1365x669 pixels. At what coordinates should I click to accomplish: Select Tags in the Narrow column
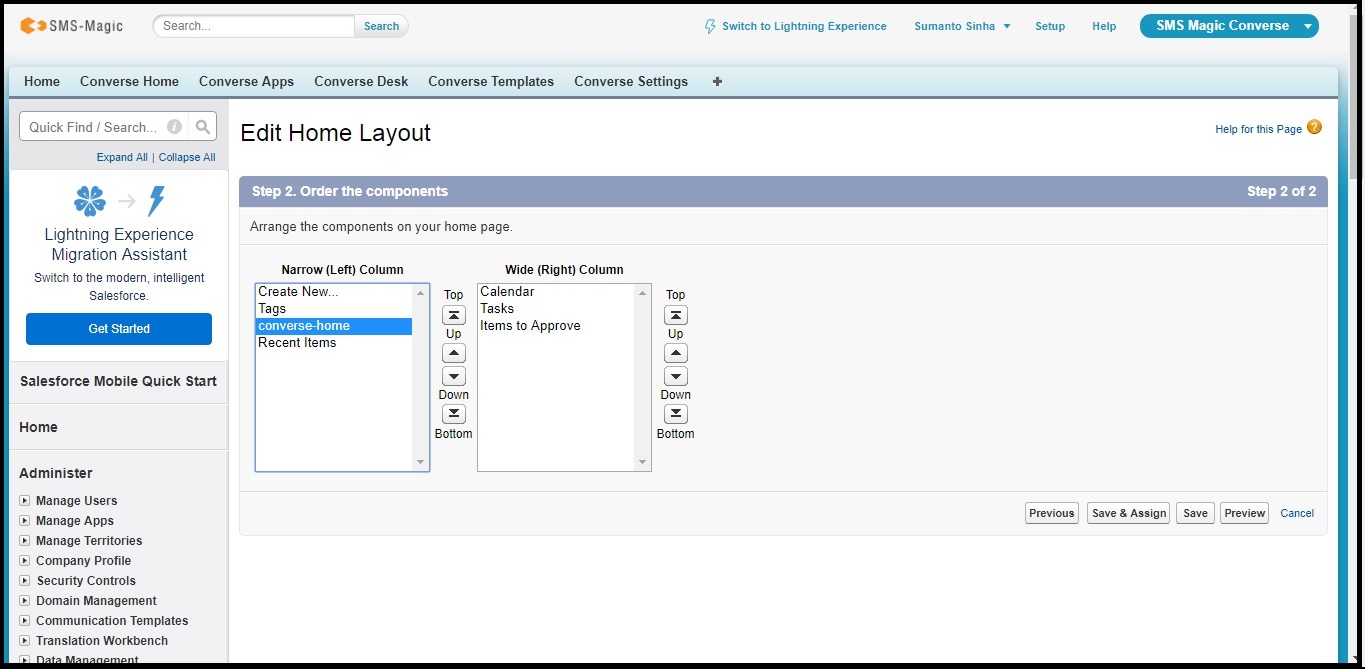(x=334, y=309)
